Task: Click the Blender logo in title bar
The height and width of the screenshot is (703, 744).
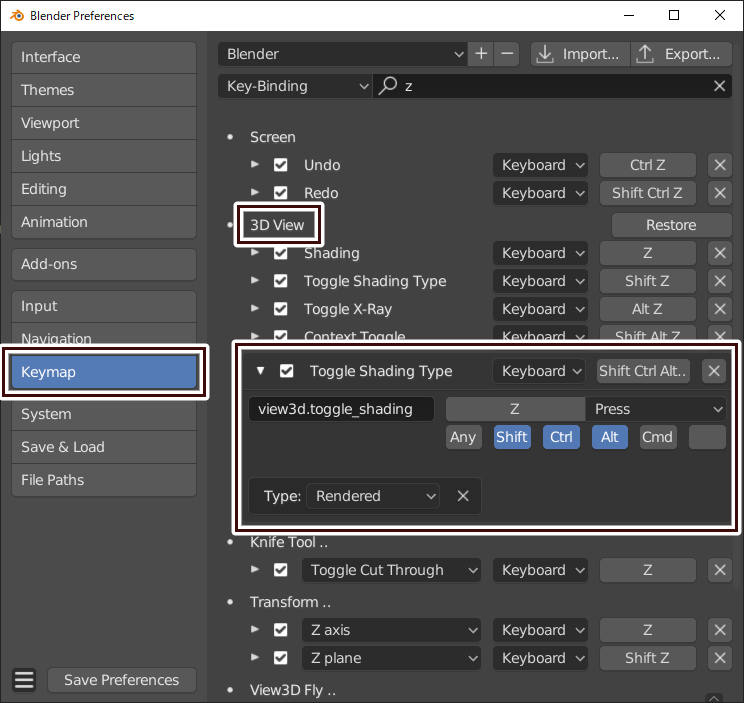Action: click(17, 16)
